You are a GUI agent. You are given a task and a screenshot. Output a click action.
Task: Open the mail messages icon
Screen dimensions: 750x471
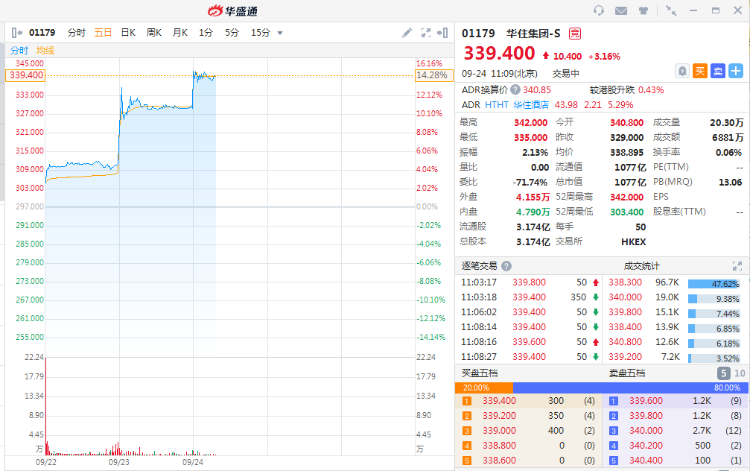coord(621,11)
